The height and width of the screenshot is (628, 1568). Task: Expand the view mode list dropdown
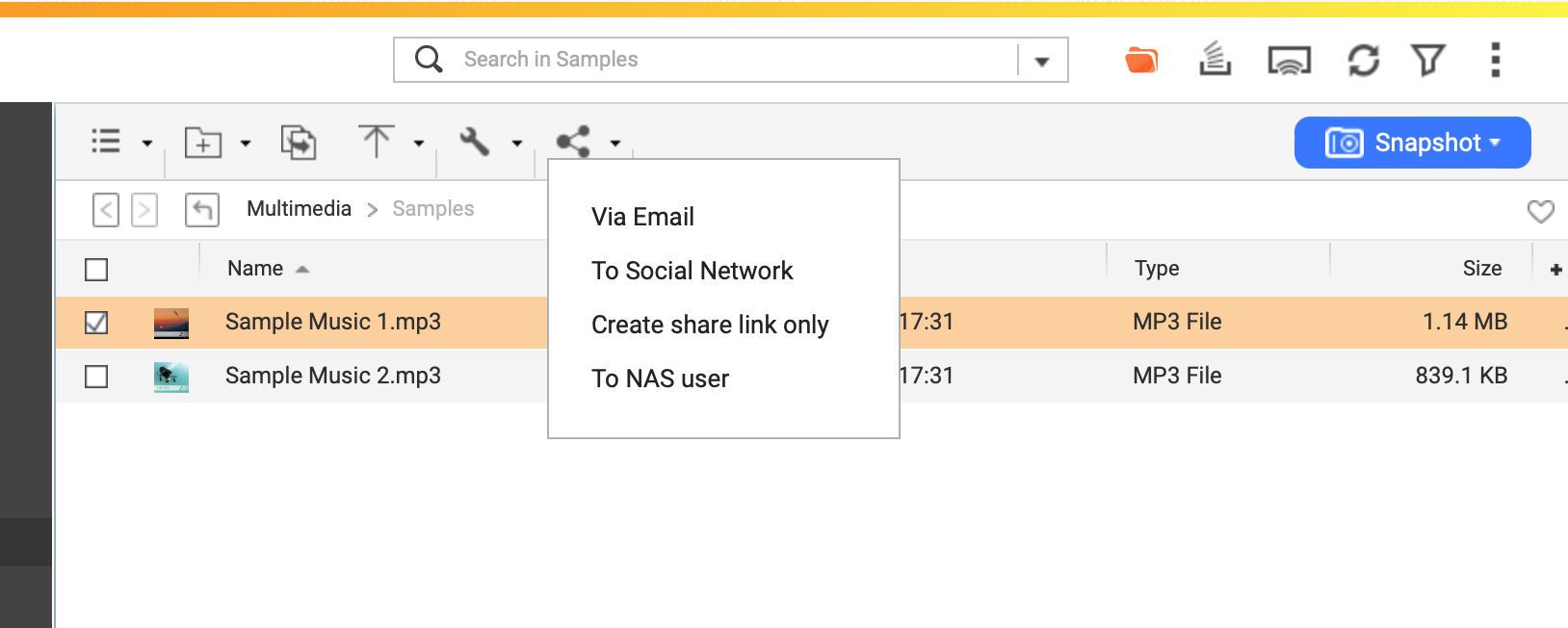pos(146,144)
